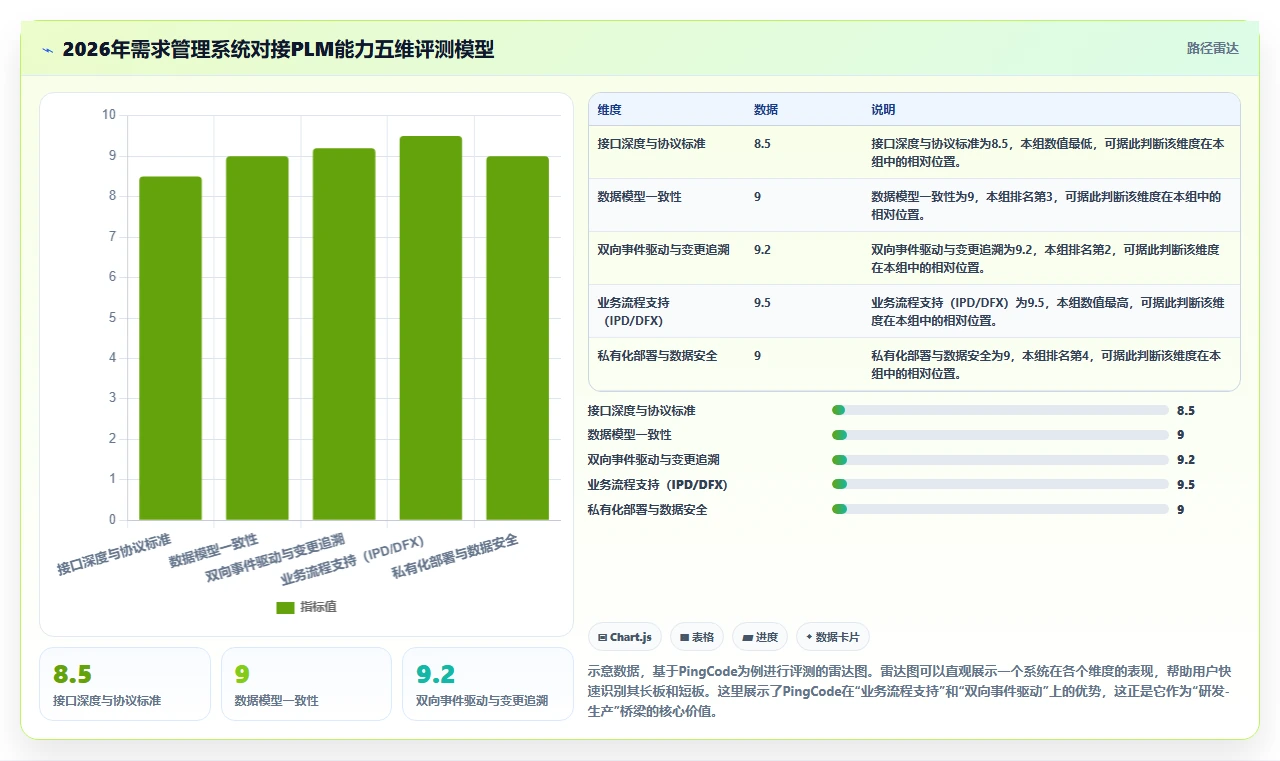Click the 私有化部署与数据安全 chart bar

(518, 338)
